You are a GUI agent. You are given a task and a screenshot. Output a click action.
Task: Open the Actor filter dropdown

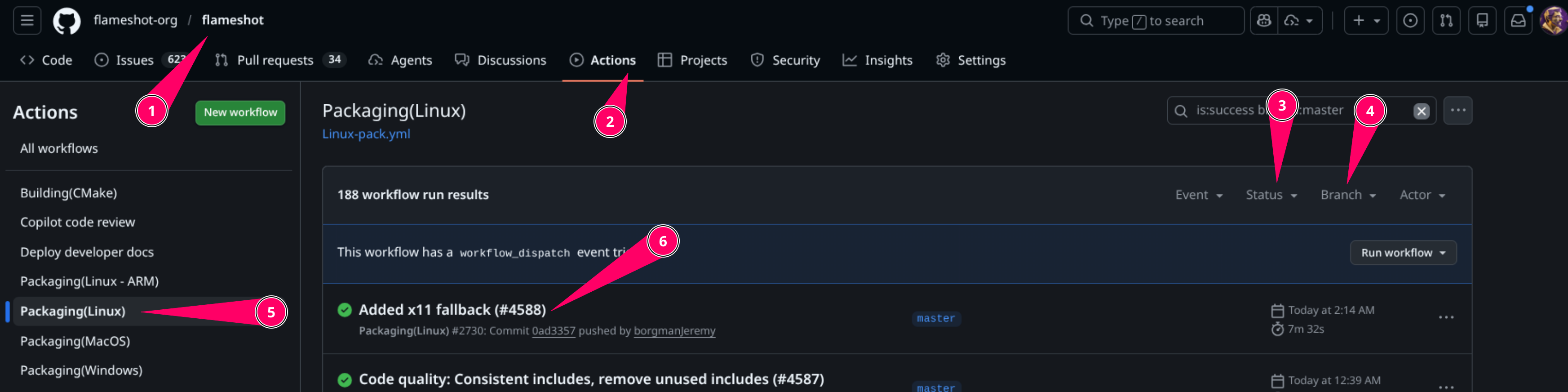(1422, 195)
